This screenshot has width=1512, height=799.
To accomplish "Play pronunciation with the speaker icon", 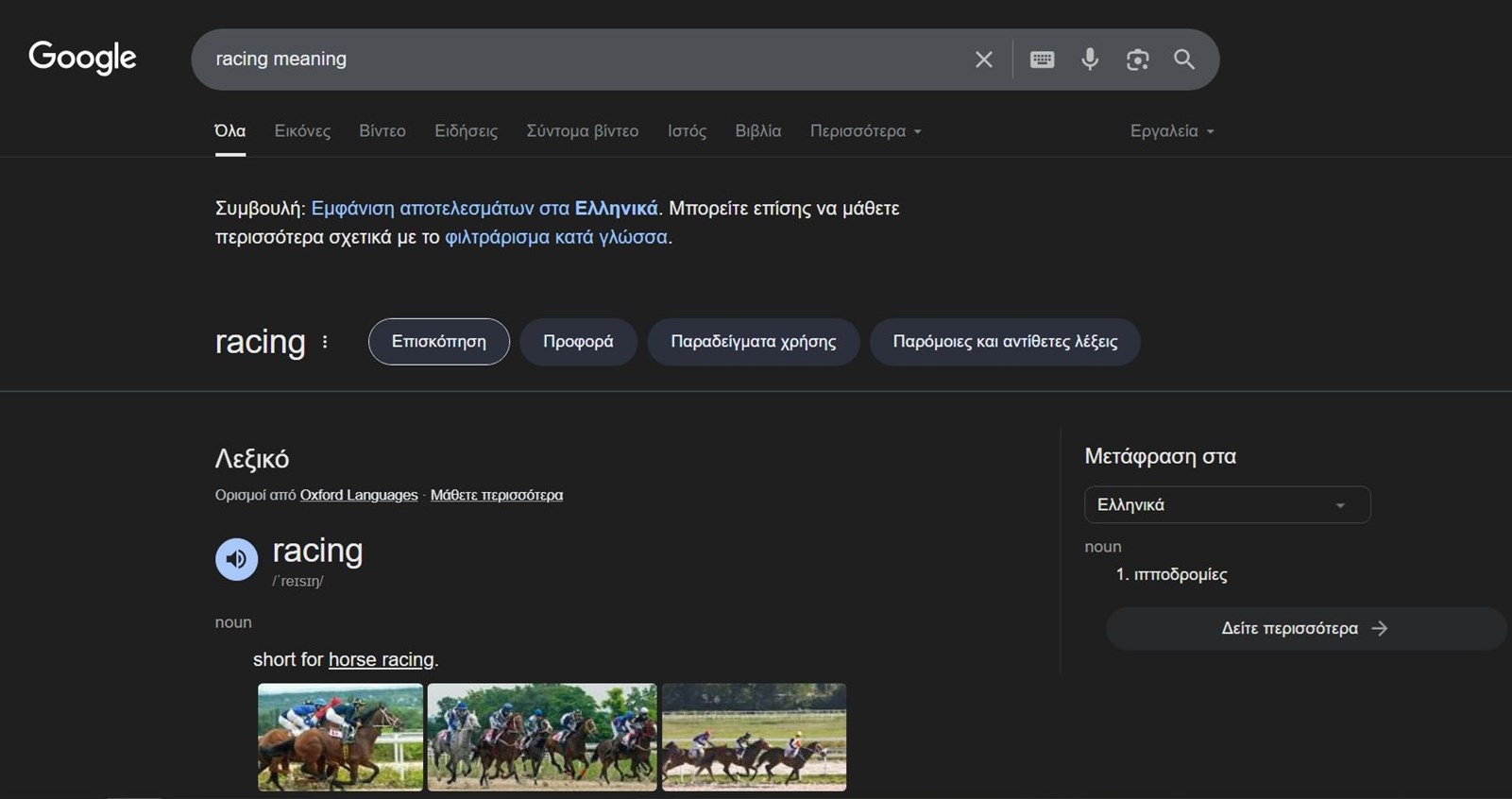I will coord(236,559).
